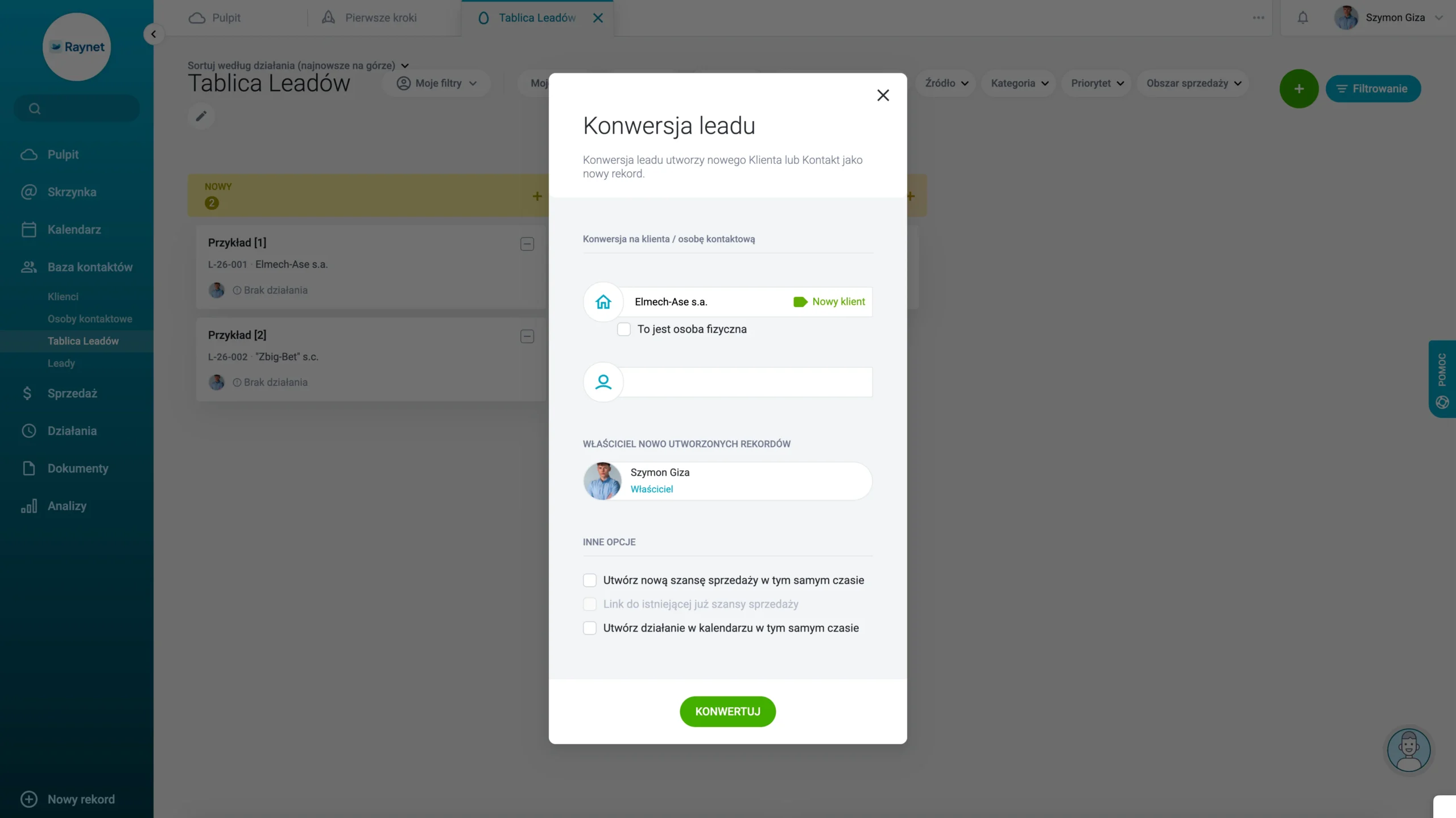The height and width of the screenshot is (818, 1456).
Task: Click the house icon beside Elmech-Ase s.a.
Action: tap(603, 302)
